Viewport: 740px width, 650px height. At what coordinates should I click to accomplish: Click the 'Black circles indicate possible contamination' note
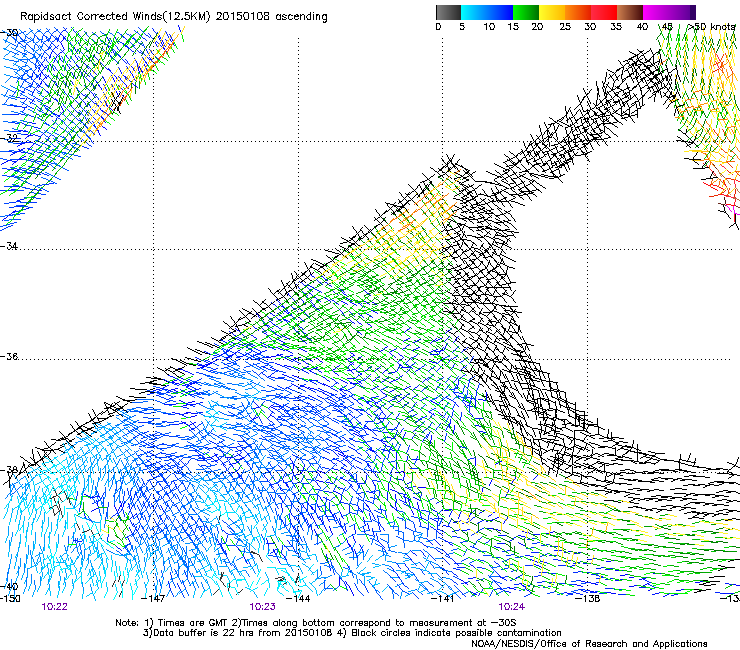(x=456, y=633)
